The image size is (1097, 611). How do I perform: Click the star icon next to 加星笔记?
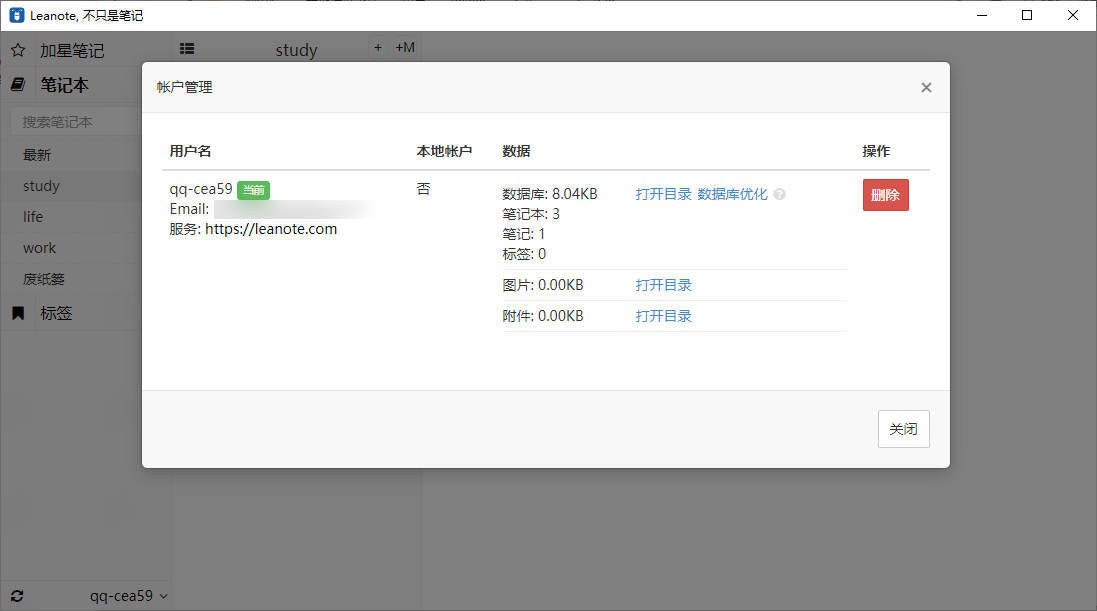tap(18, 50)
